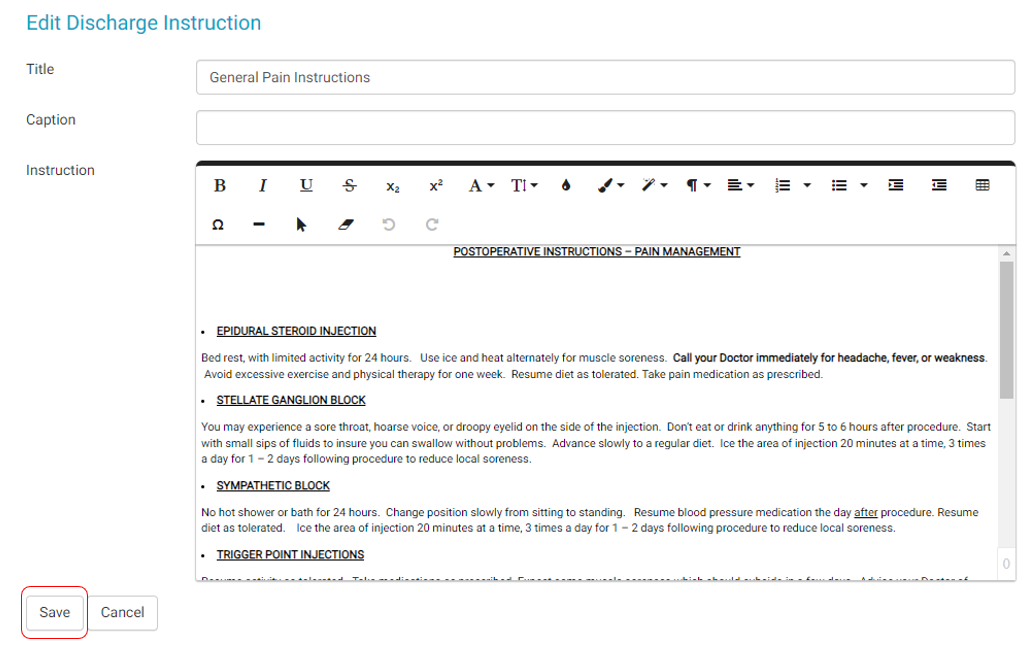Viewport: 1028px width, 660px height.
Task: Toggle bold formatting in the editor
Action: (x=220, y=185)
